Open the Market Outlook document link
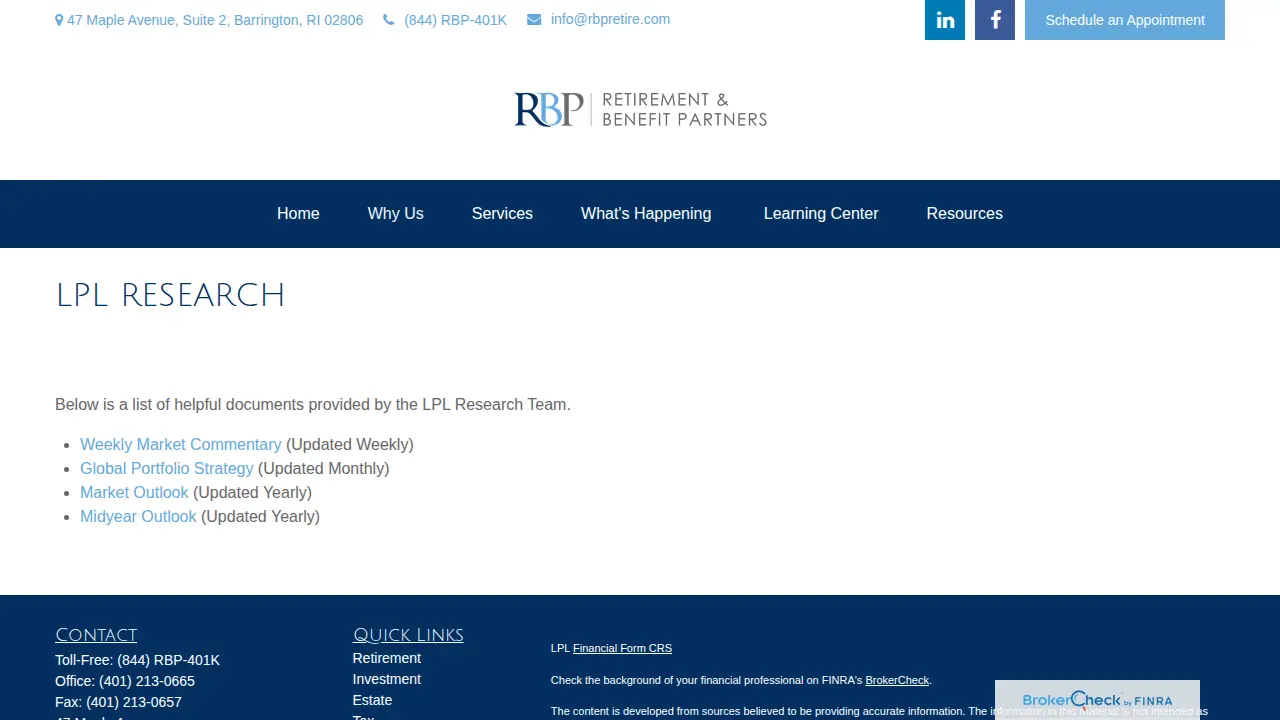Screen dimensions: 1280x720 tap(134, 492)
